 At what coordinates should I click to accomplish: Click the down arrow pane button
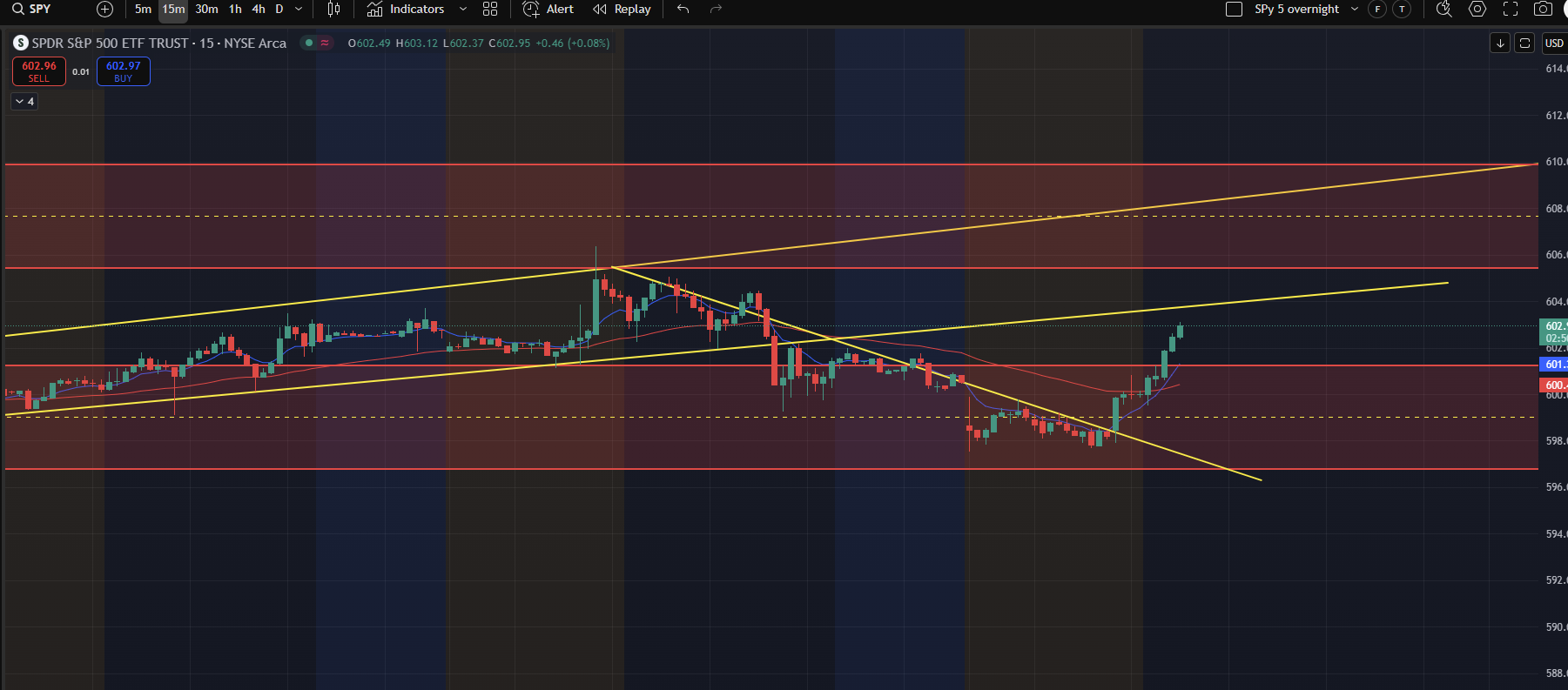click(x=1500, y=43)
